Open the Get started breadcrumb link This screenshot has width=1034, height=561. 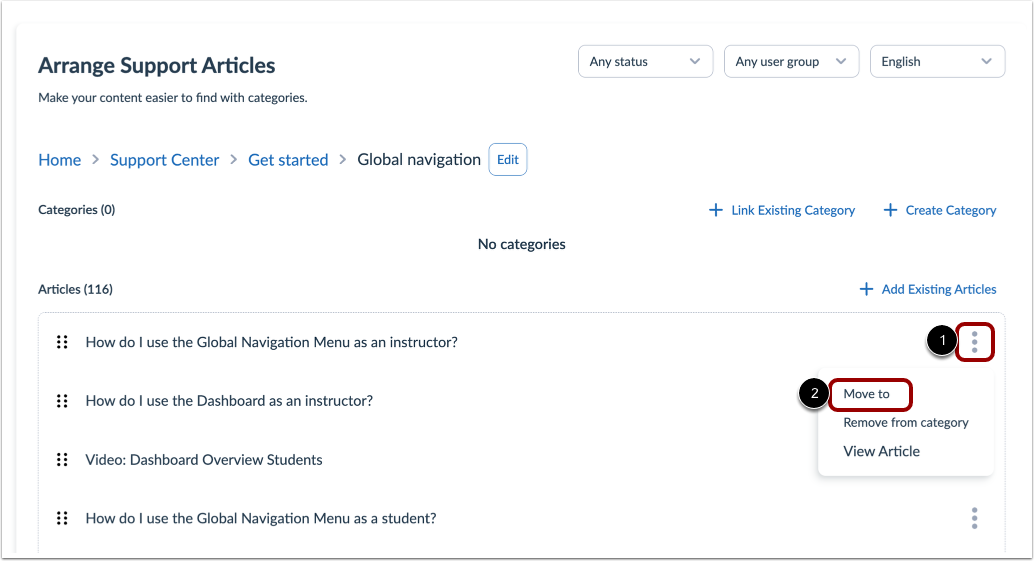tap(288, 160)
